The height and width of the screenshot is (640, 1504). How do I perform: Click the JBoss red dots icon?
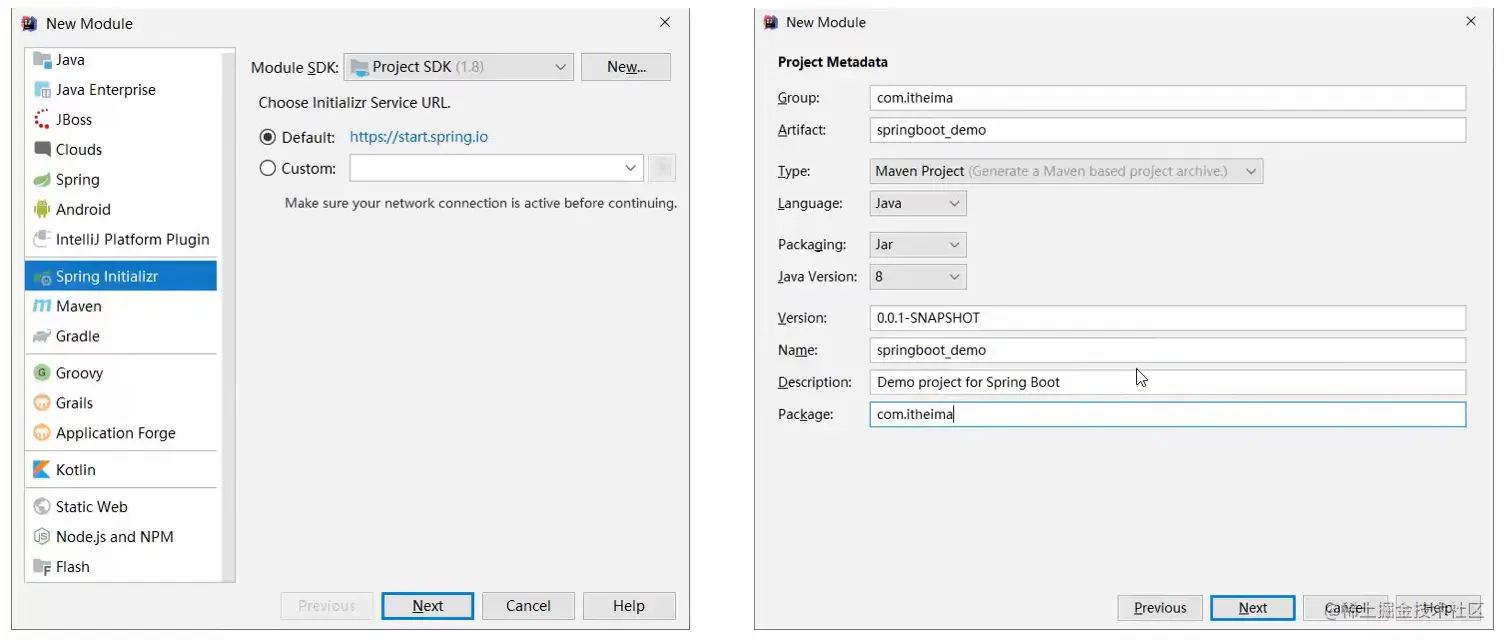tap(42, 120)
